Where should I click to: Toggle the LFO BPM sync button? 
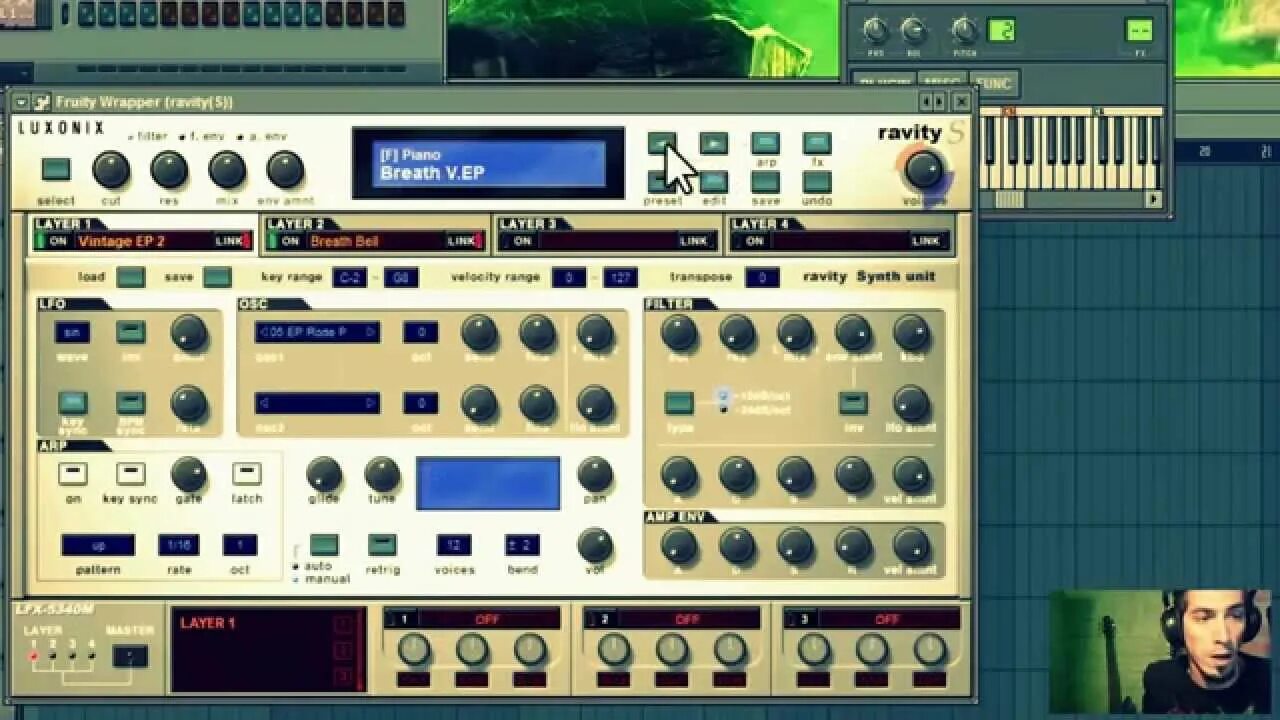tap(130, 402)
